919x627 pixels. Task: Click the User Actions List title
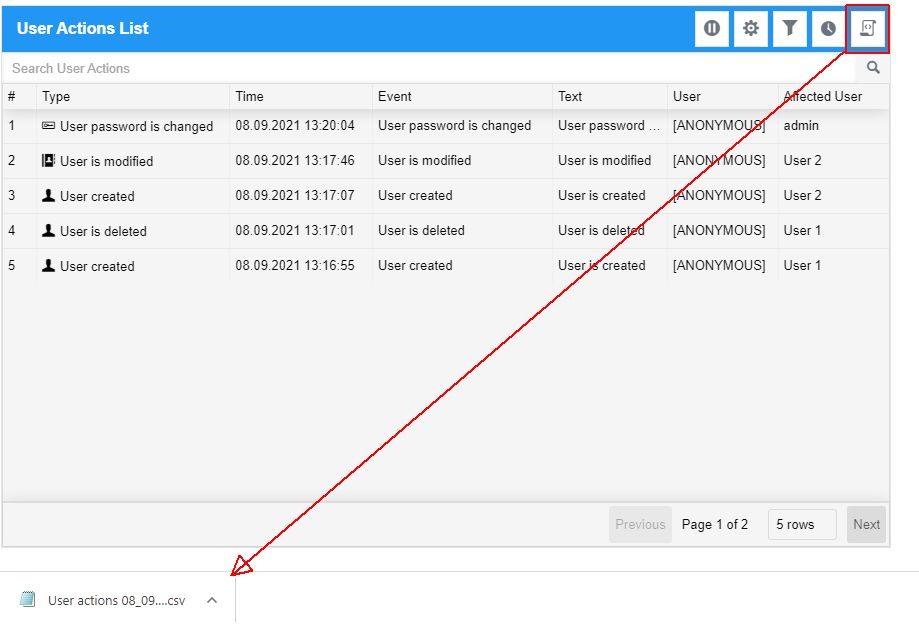tap(83, 28)
